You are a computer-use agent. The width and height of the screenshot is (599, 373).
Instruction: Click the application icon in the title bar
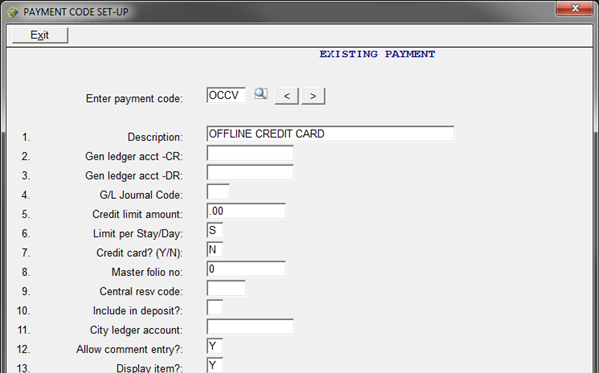13,12
